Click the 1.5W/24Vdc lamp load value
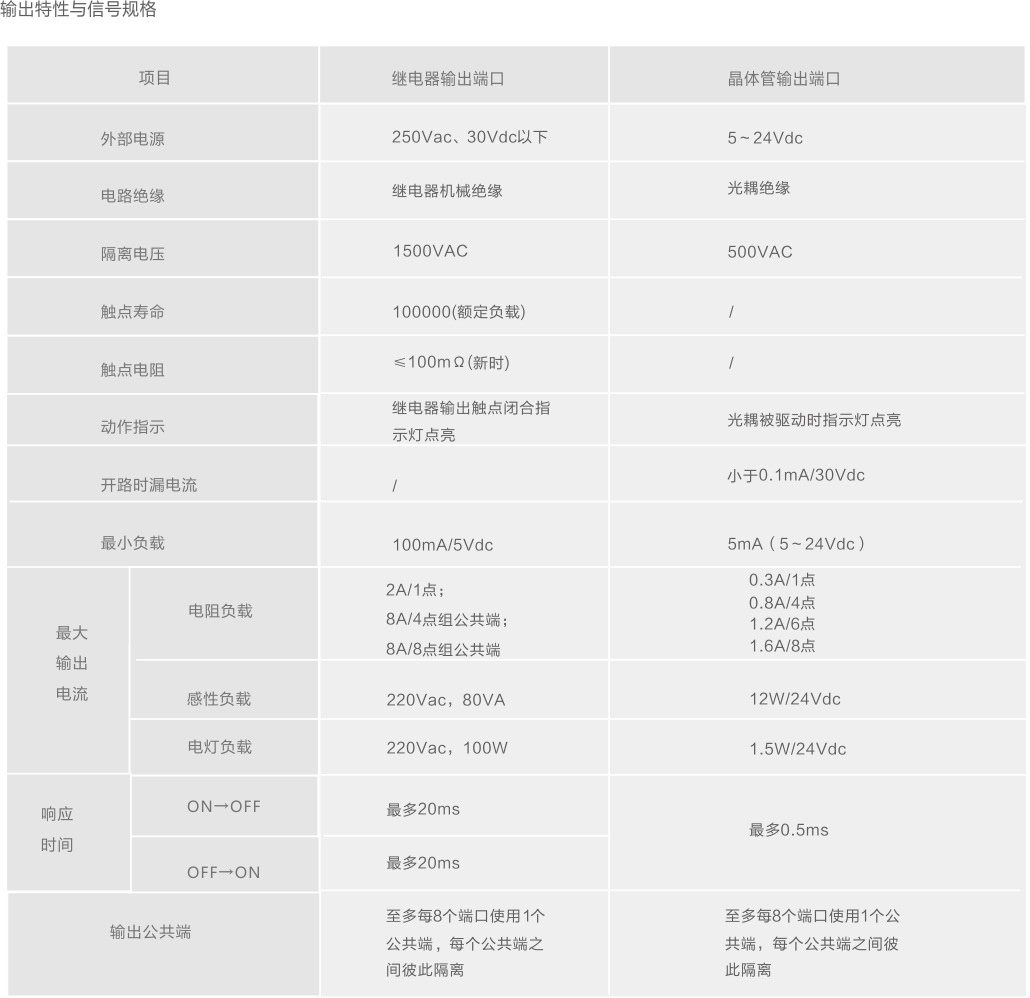This screenshot has width=1030, height=998. tap(797, 749)
